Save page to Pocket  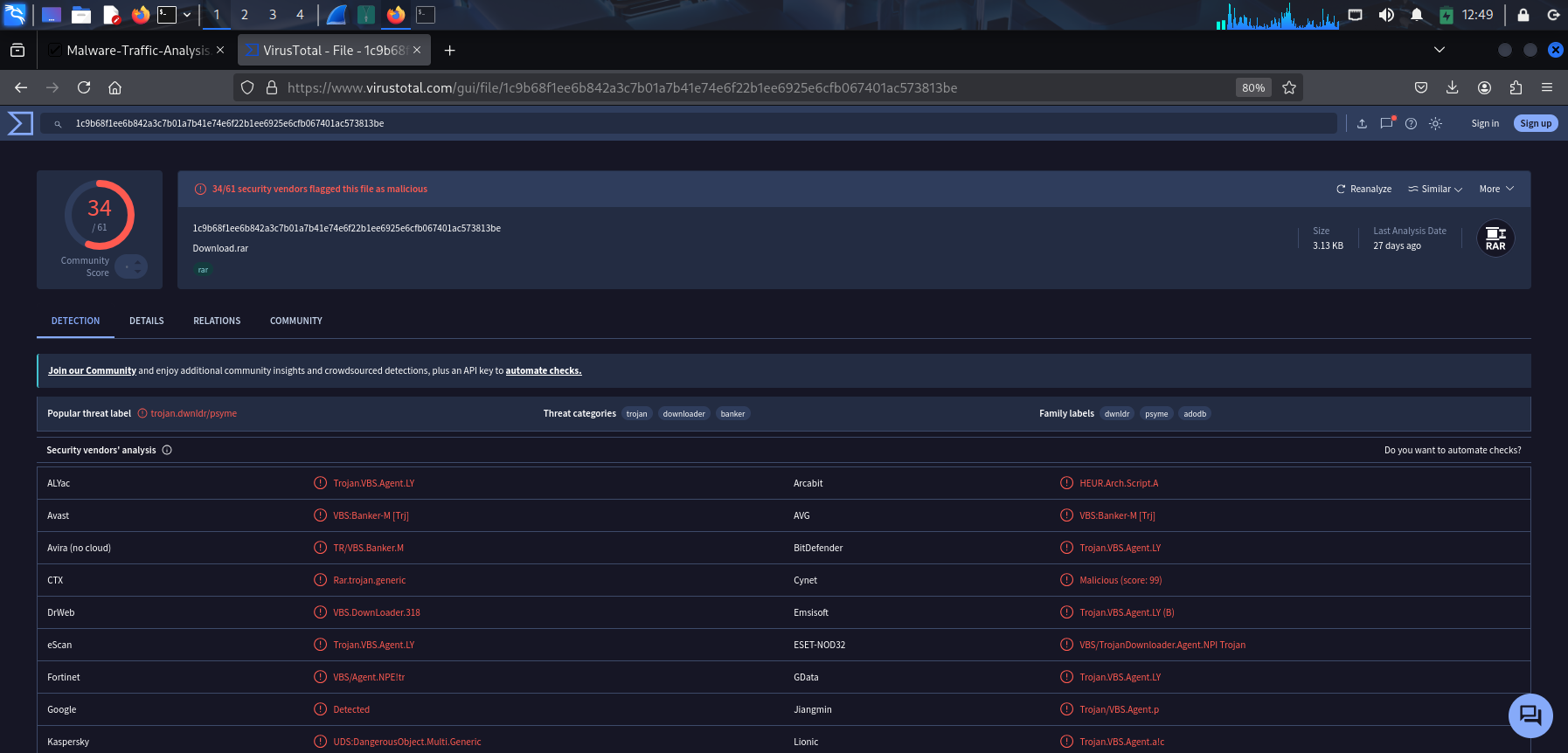[1421, 87]
